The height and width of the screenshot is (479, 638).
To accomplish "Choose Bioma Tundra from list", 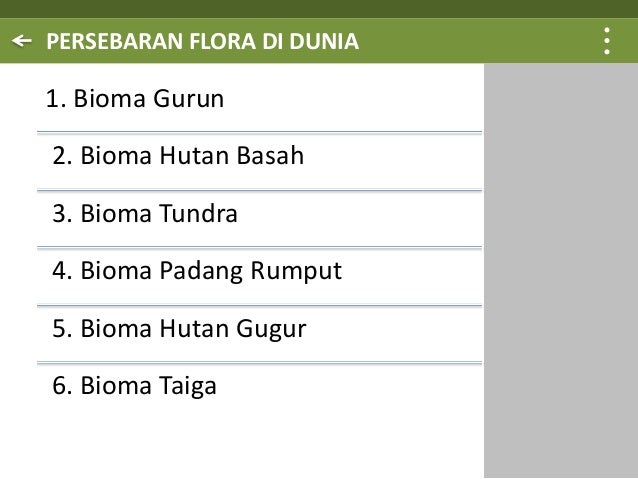I will (x=145, y=214).
